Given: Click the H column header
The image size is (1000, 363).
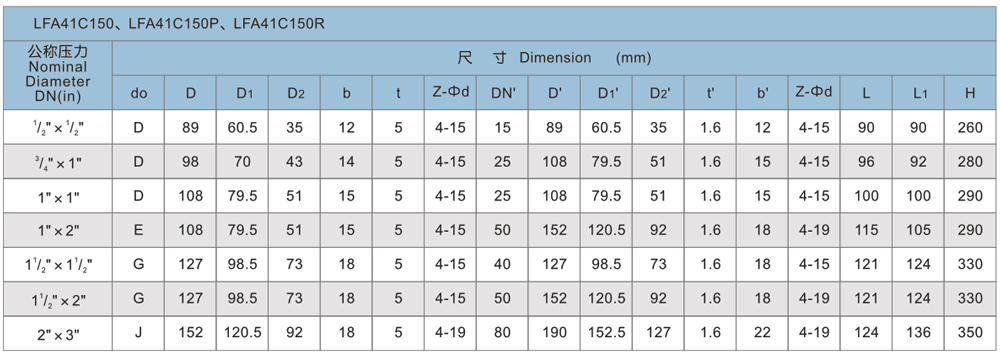Looking at the screenshot, I should click(x=971, y=93).
